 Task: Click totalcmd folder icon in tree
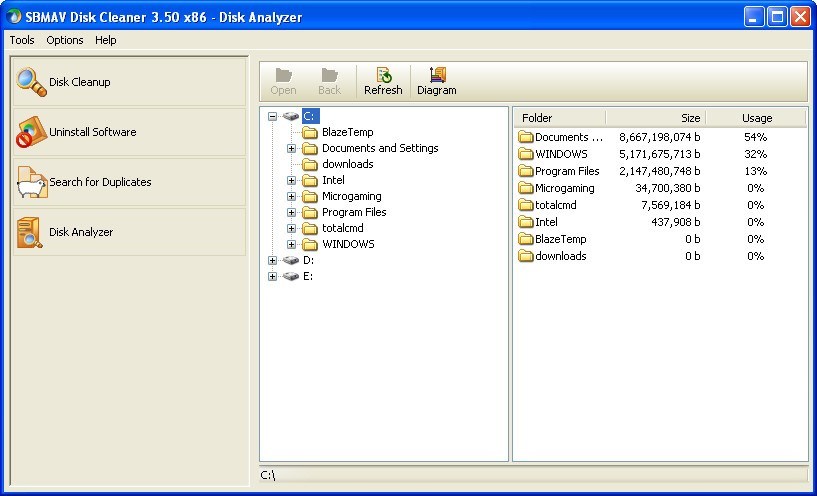click(310, 228)
